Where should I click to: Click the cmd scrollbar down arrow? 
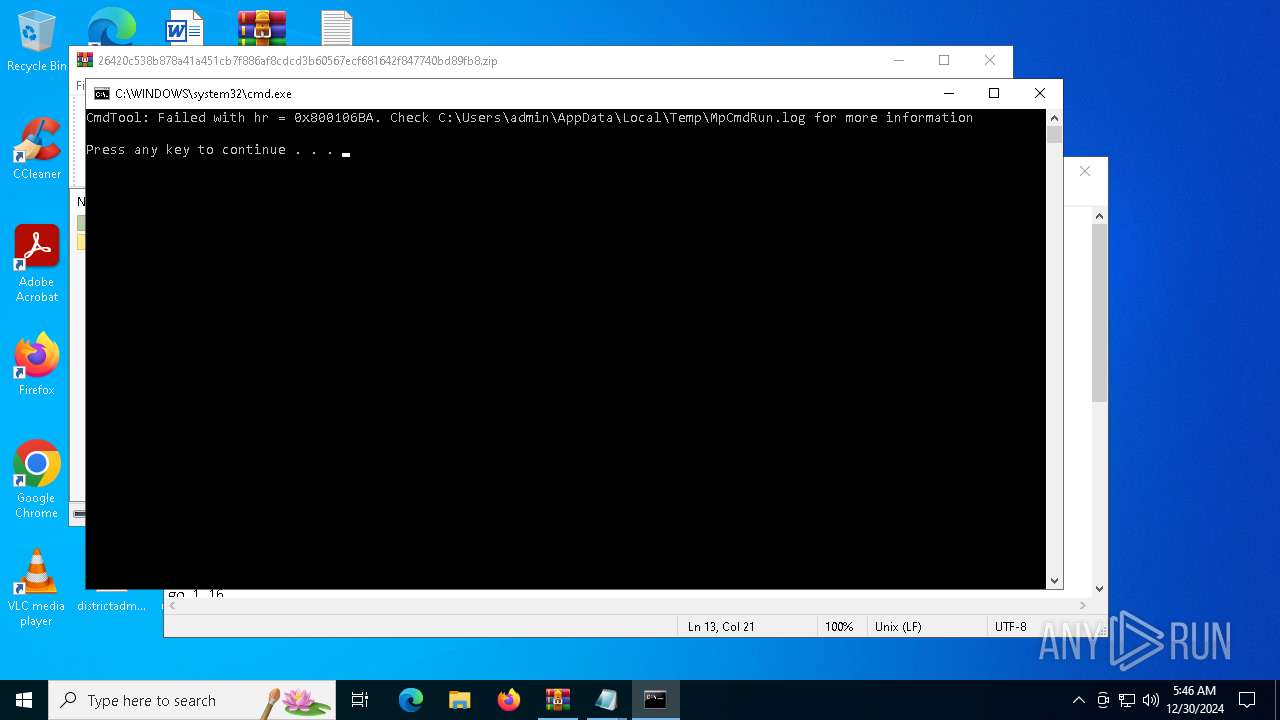point(1054,581)
